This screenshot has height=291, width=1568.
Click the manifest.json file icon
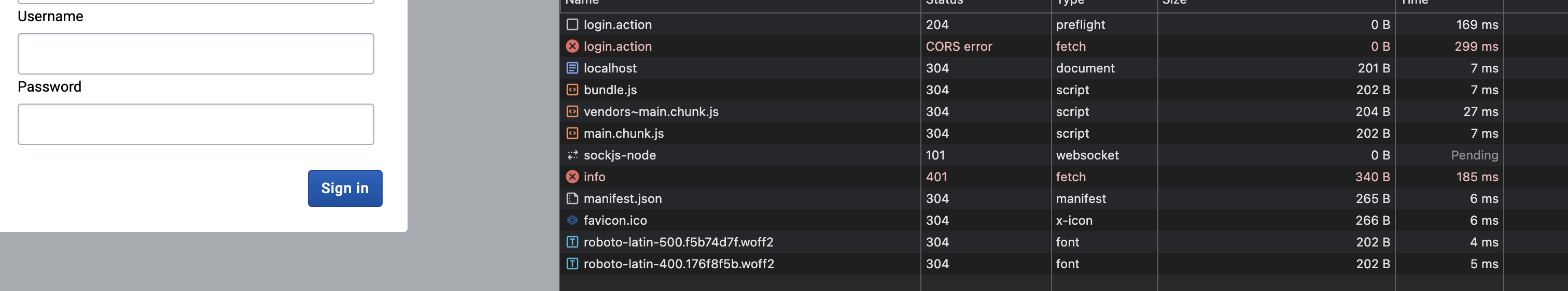(x=572, y=199)
